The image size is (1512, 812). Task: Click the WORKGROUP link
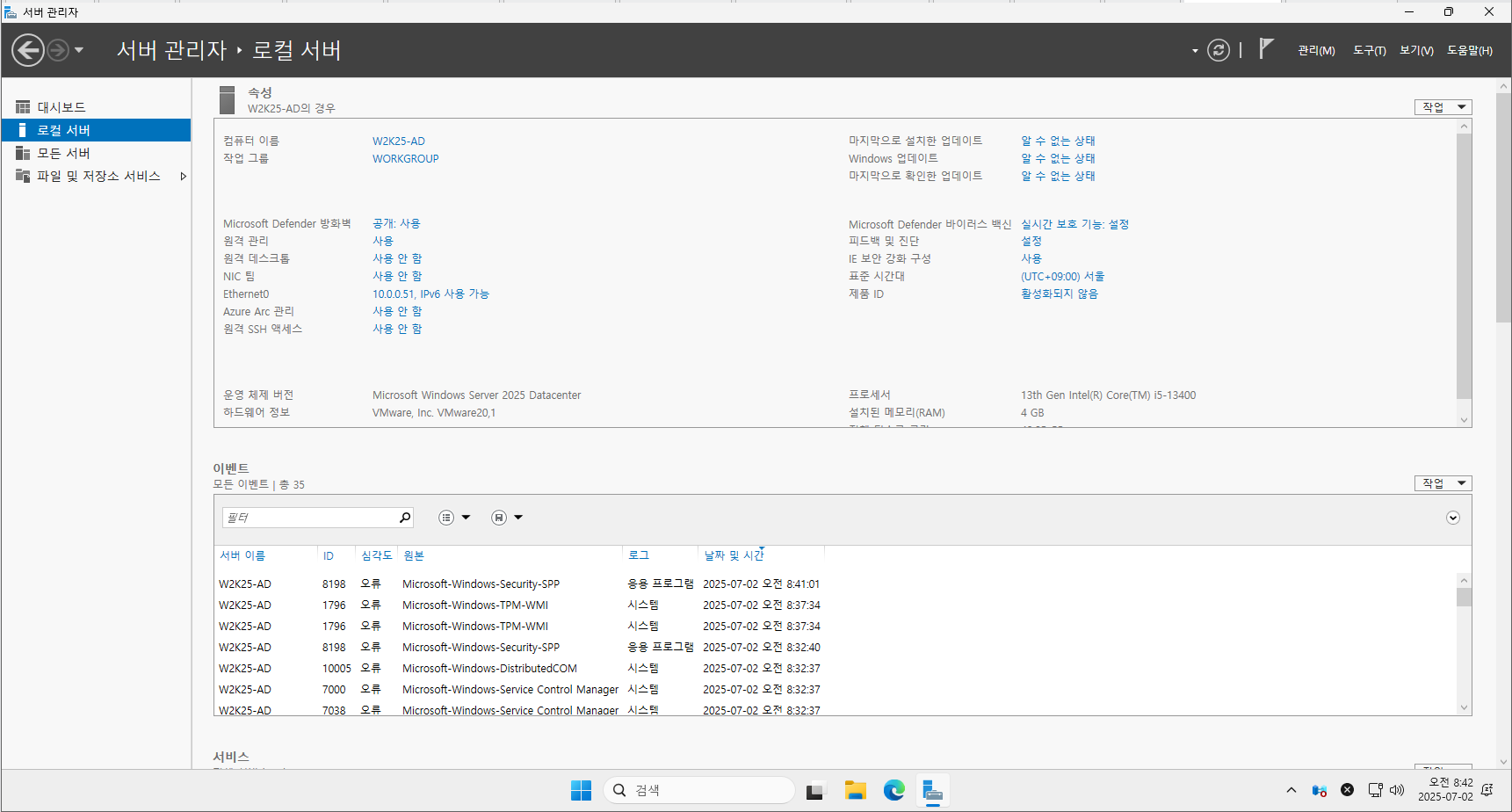(405, 158)
